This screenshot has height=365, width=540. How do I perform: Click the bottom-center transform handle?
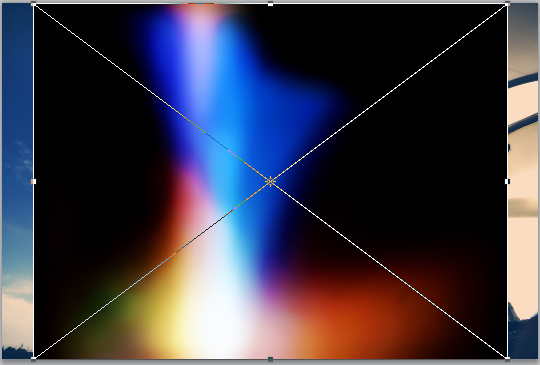[x=270, y=359]
